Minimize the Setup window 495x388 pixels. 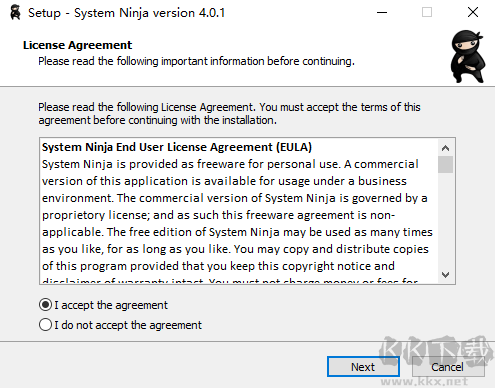(x=382, y=13)
